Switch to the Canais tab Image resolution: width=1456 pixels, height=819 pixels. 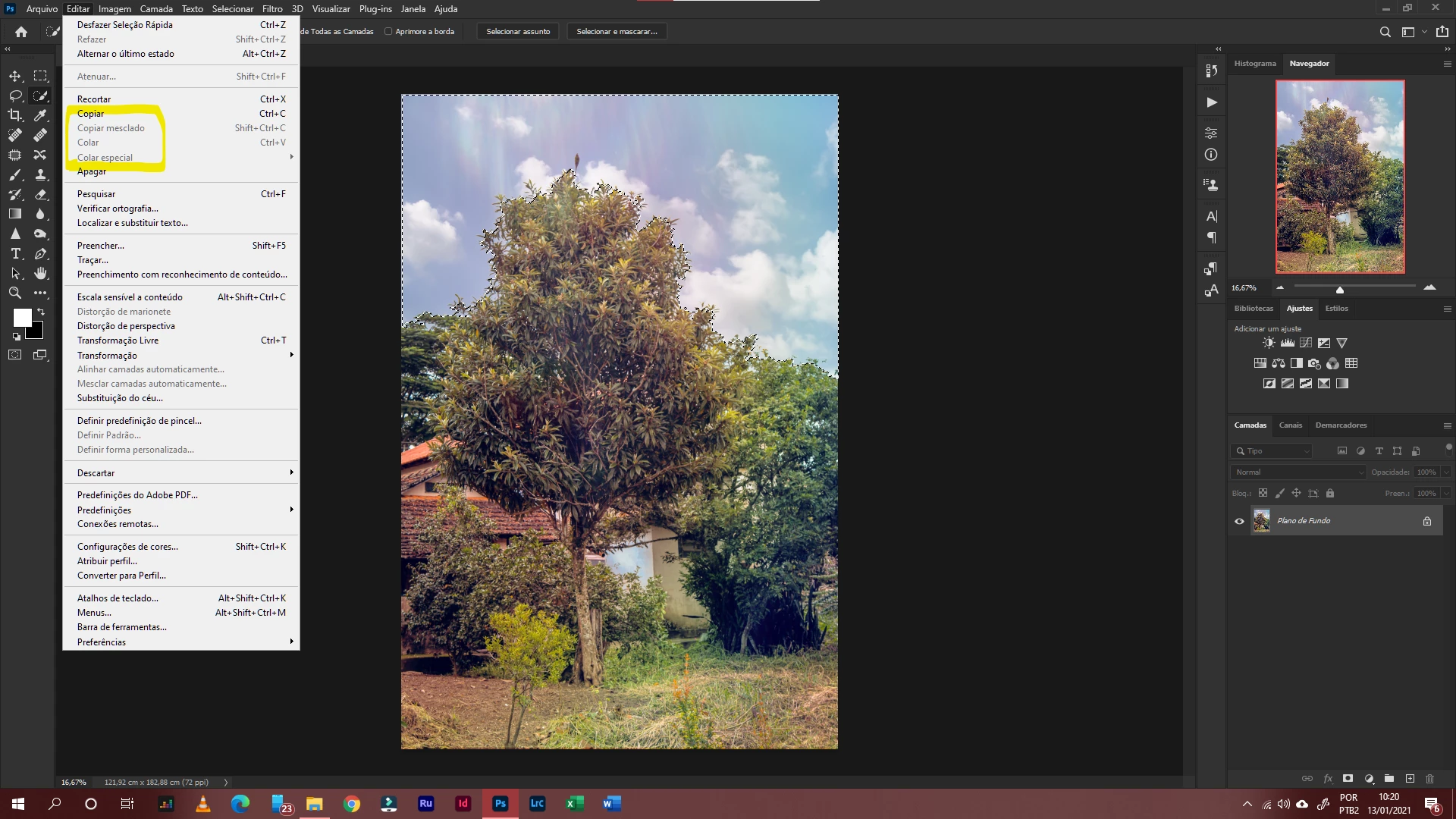point(1290,425)
